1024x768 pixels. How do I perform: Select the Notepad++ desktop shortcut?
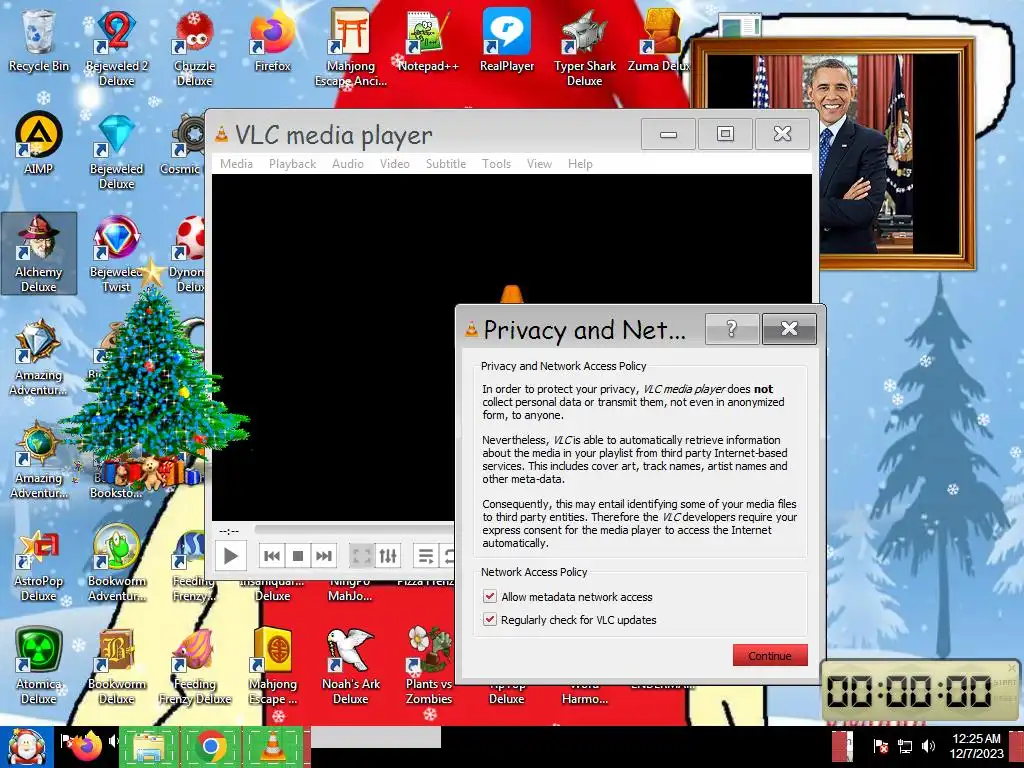point(428,40)
